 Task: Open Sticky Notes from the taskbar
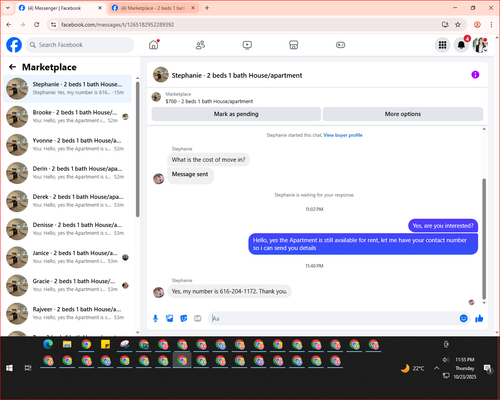point(105,344)
